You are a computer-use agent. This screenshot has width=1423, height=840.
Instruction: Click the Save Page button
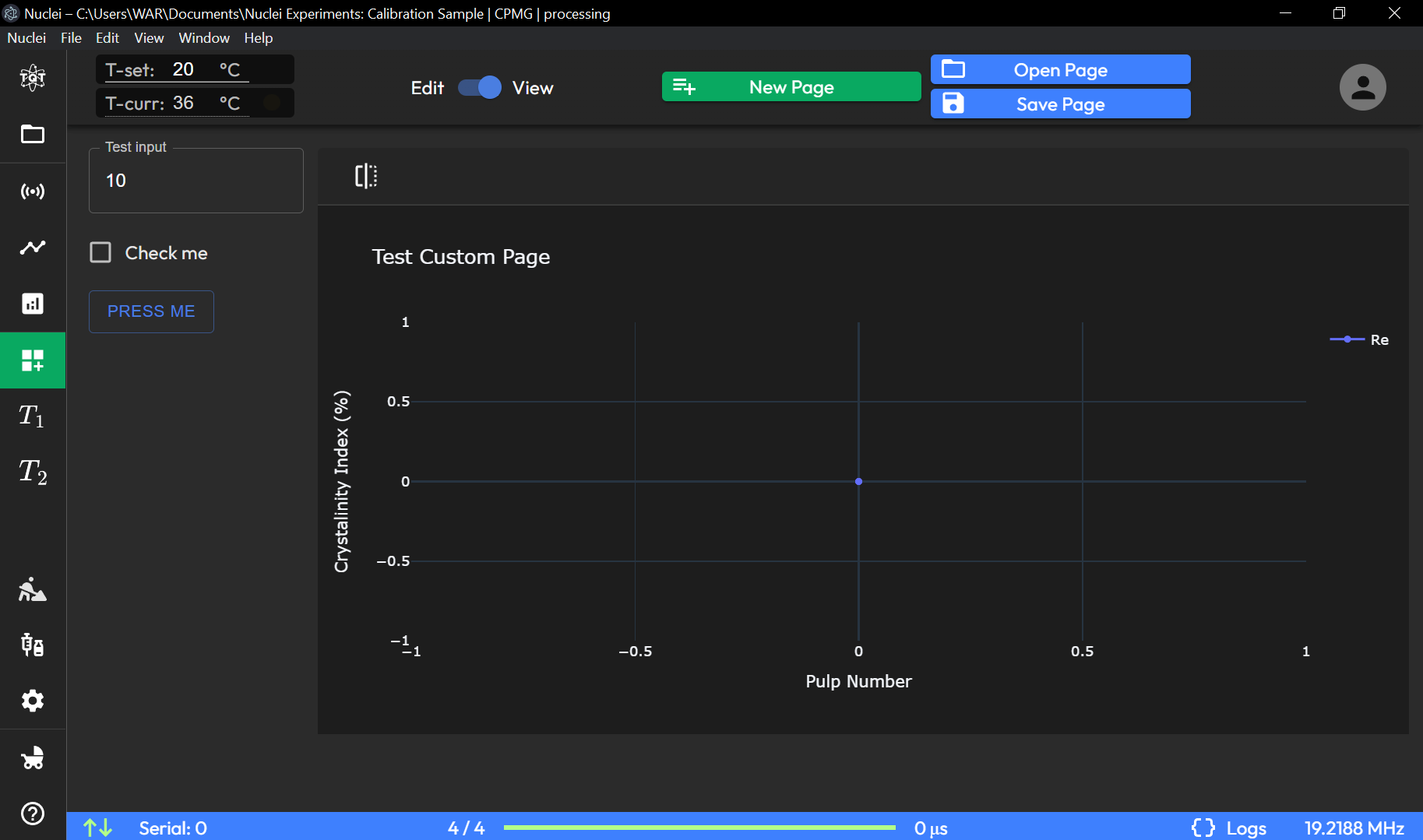click(x=1060, y=104)
